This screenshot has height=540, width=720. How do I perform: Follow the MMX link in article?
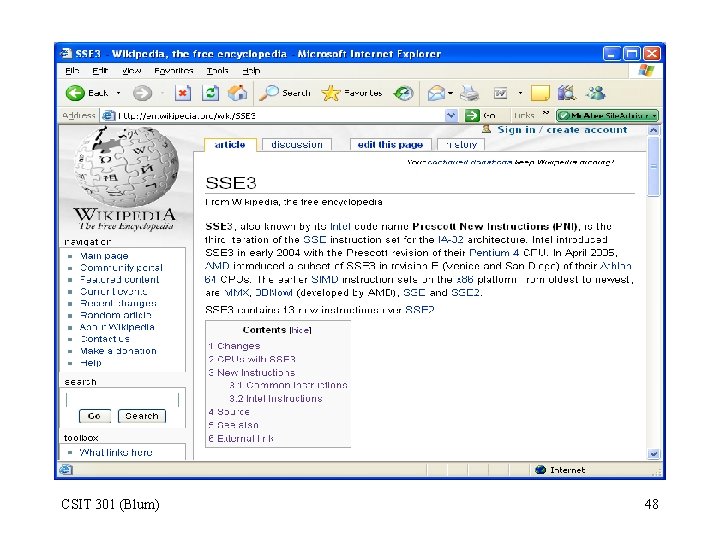pyautogui.click(x=237, y=292)
